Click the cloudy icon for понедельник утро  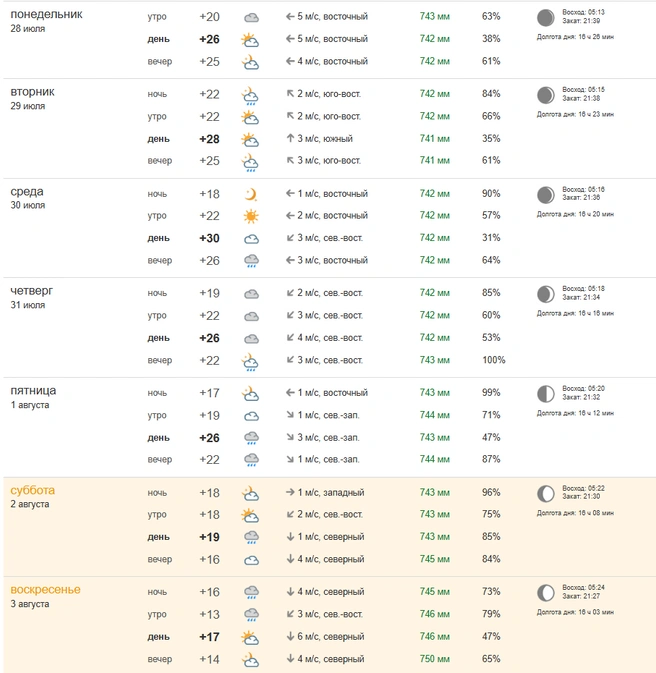pyautogui.click(x=251, y=18)
